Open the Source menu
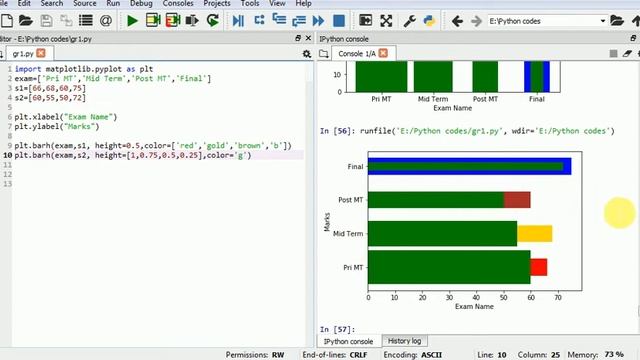 [84, 4]
